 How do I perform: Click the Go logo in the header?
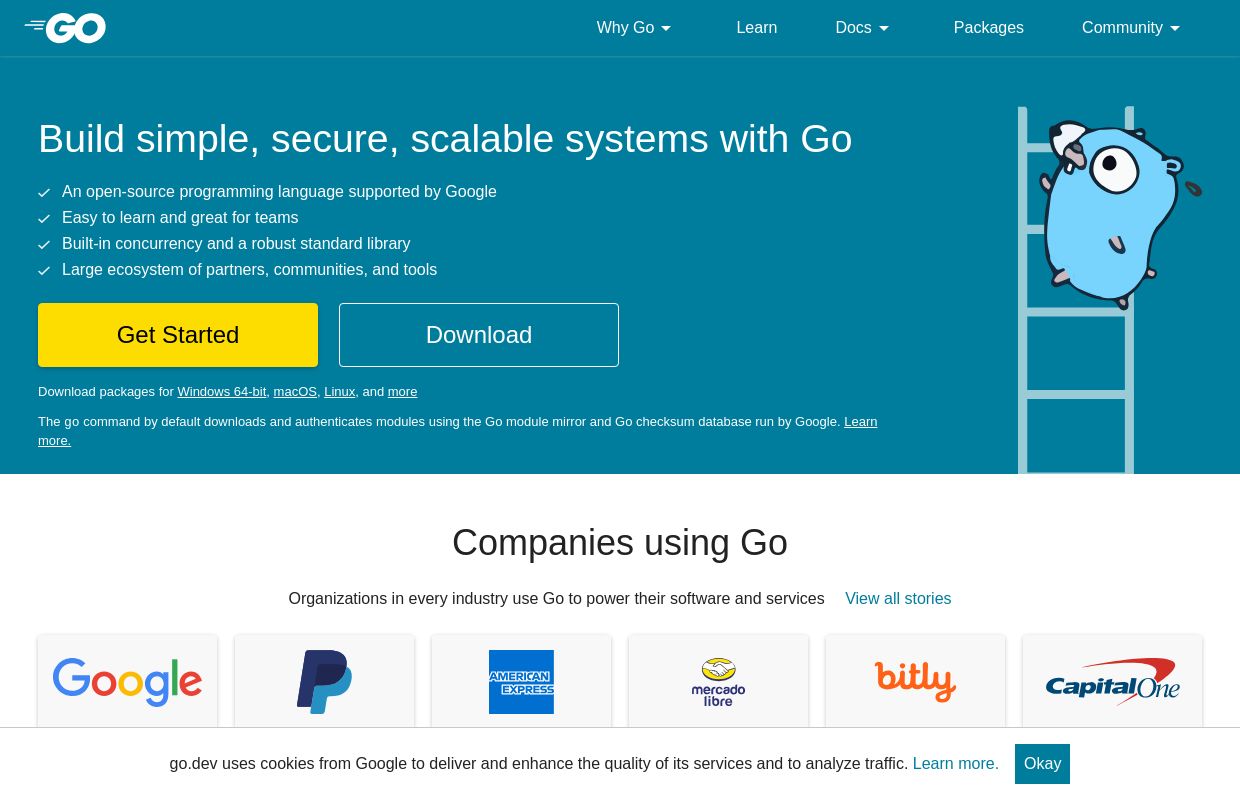64,28
